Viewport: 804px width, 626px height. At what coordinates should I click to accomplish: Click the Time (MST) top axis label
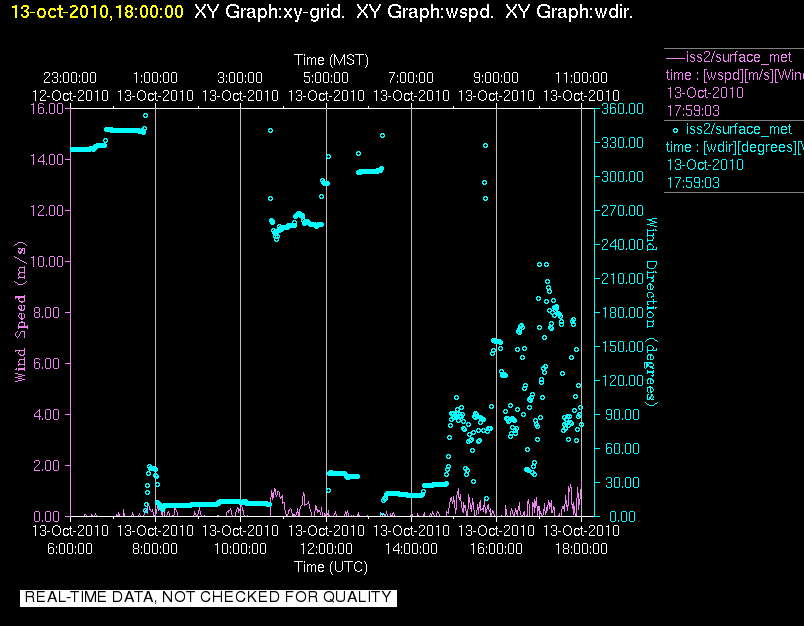coord(331,60)
